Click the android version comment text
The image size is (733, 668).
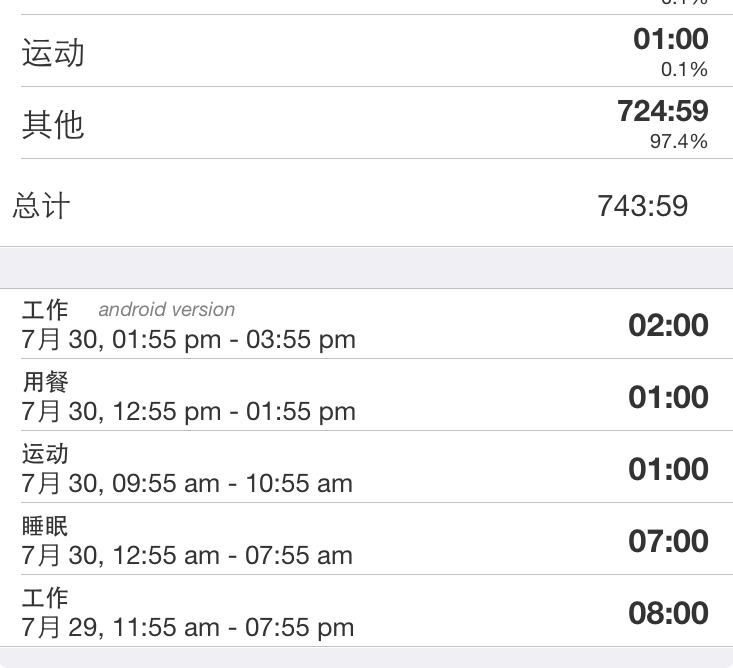(166, 309)
